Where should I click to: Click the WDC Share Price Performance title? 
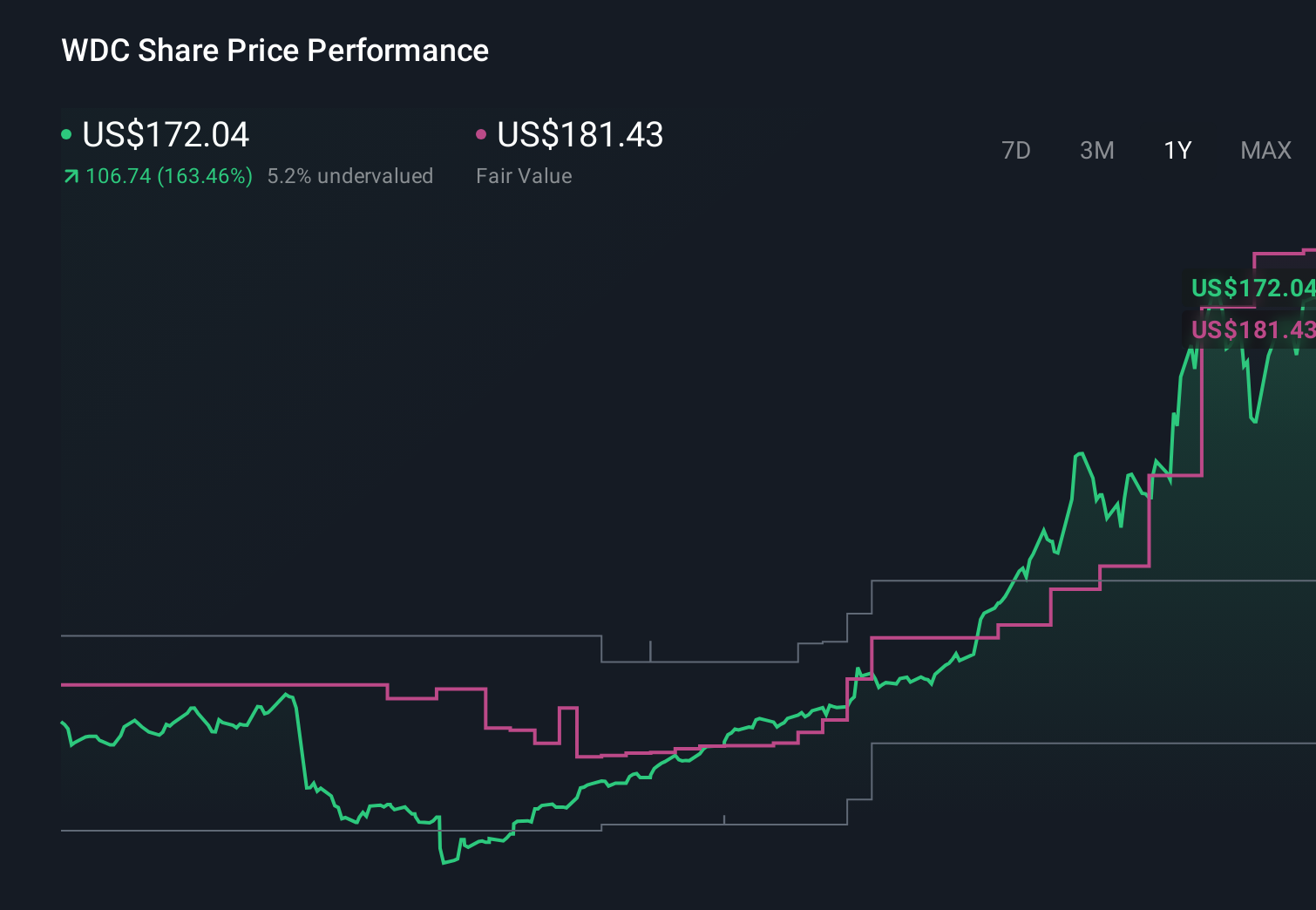click(x=275, y=50)
